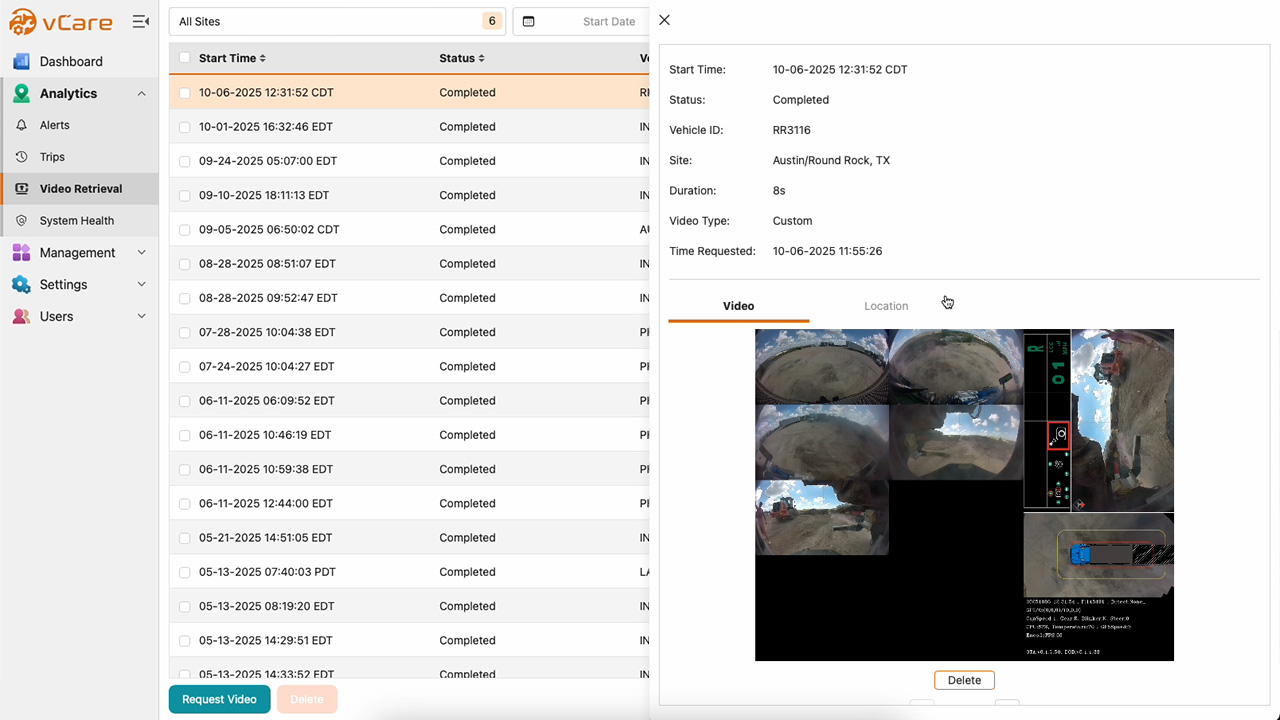Check the select-all checkbox in table header
The image size is (1280, 720).
click(x=184, y=58)
